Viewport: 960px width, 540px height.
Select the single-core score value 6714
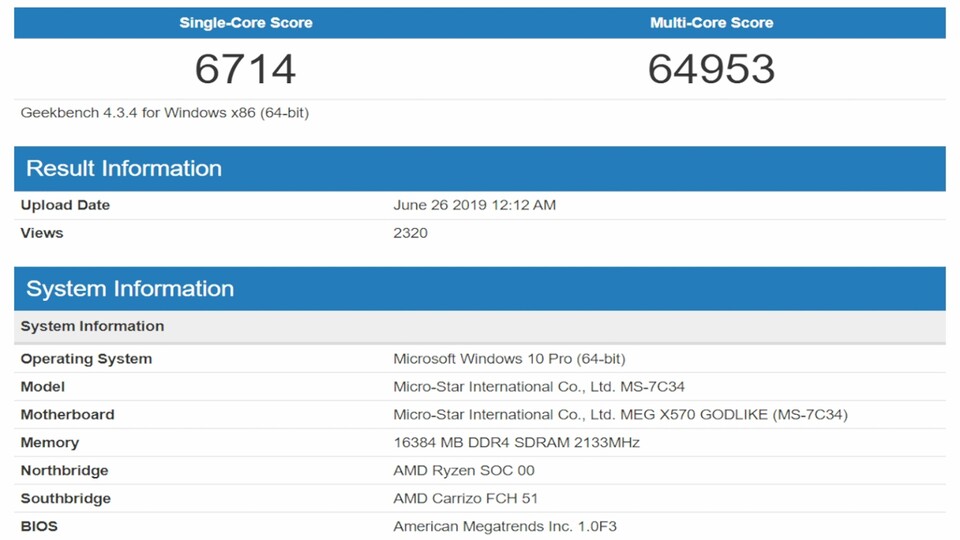tap(245, 69)
